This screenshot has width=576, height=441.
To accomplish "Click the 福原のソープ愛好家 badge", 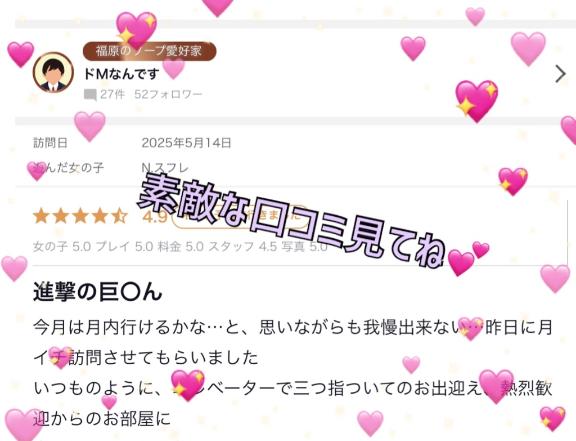I will (149, 51).
